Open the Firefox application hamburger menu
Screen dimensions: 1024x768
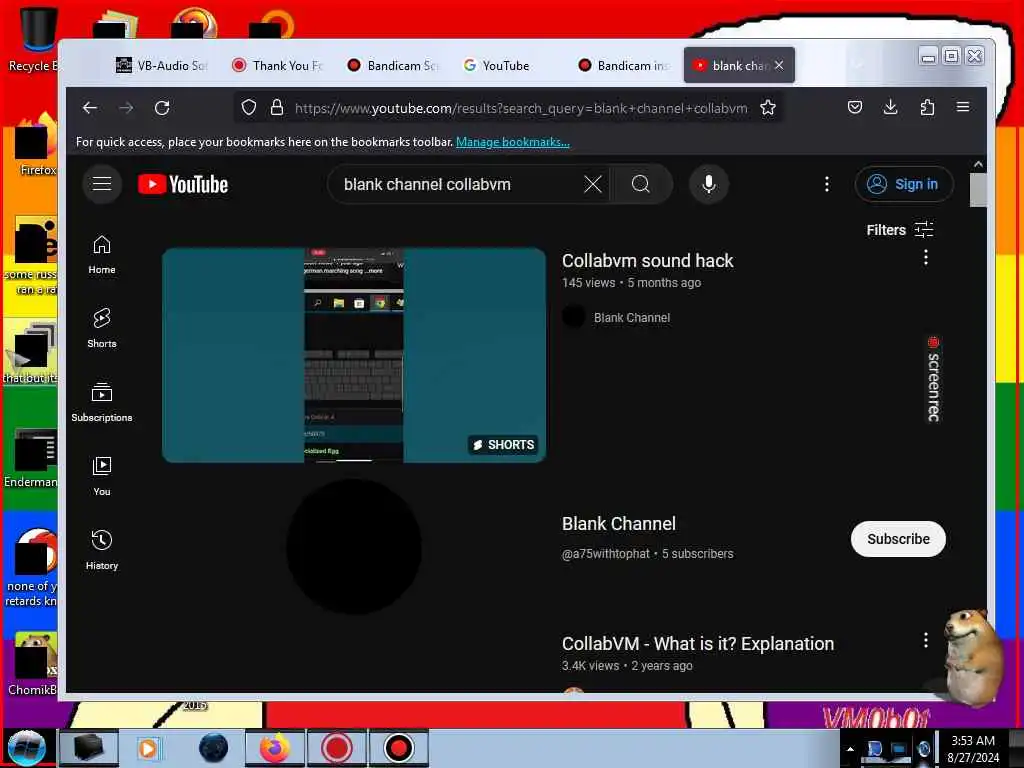point(963,107)
